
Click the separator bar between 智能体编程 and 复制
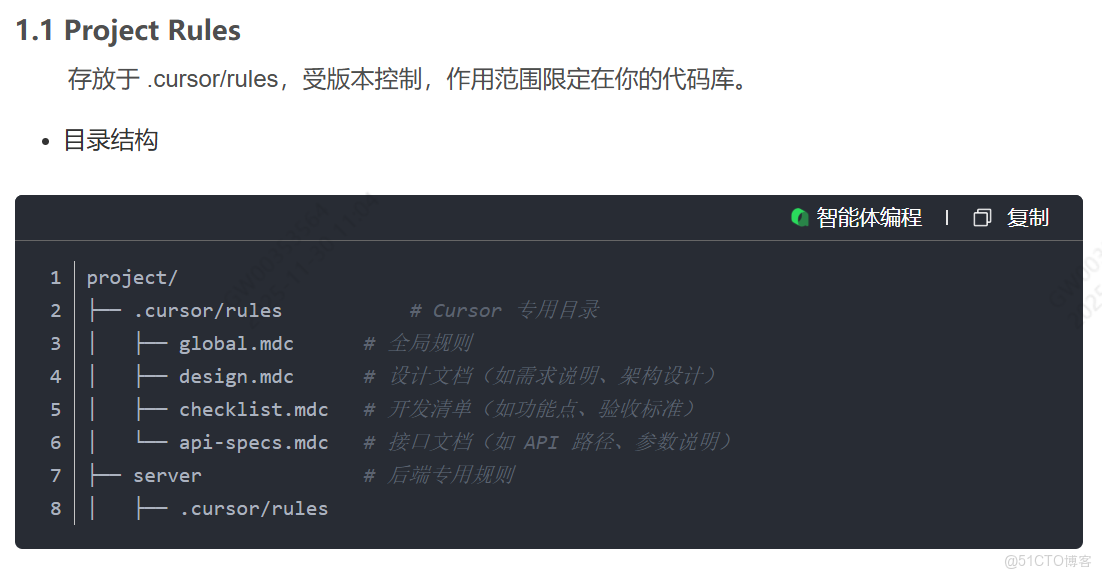coord(947,217)
